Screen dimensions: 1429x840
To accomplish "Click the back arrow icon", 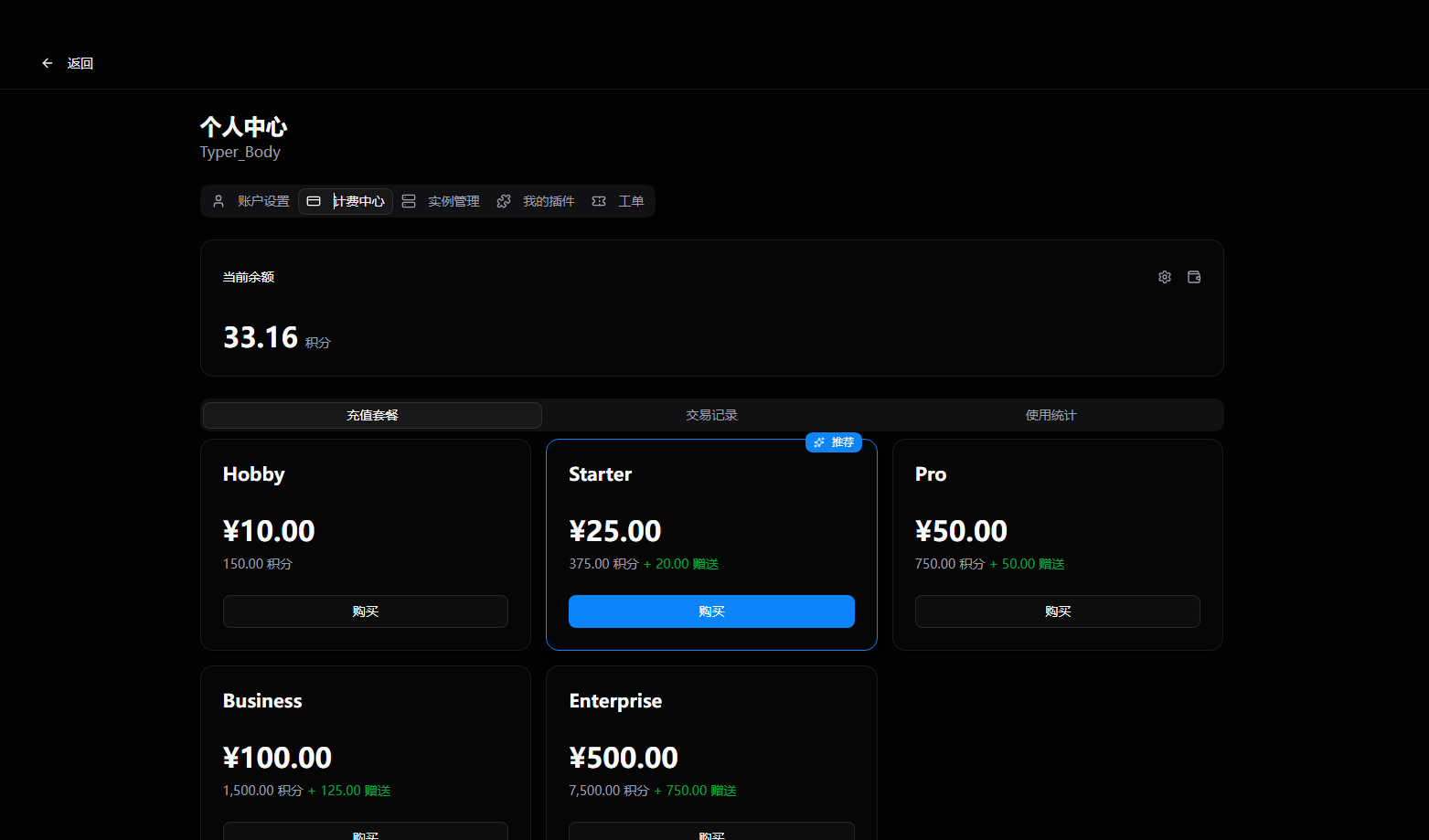I will pyautogui.click(x=48, y=63).
